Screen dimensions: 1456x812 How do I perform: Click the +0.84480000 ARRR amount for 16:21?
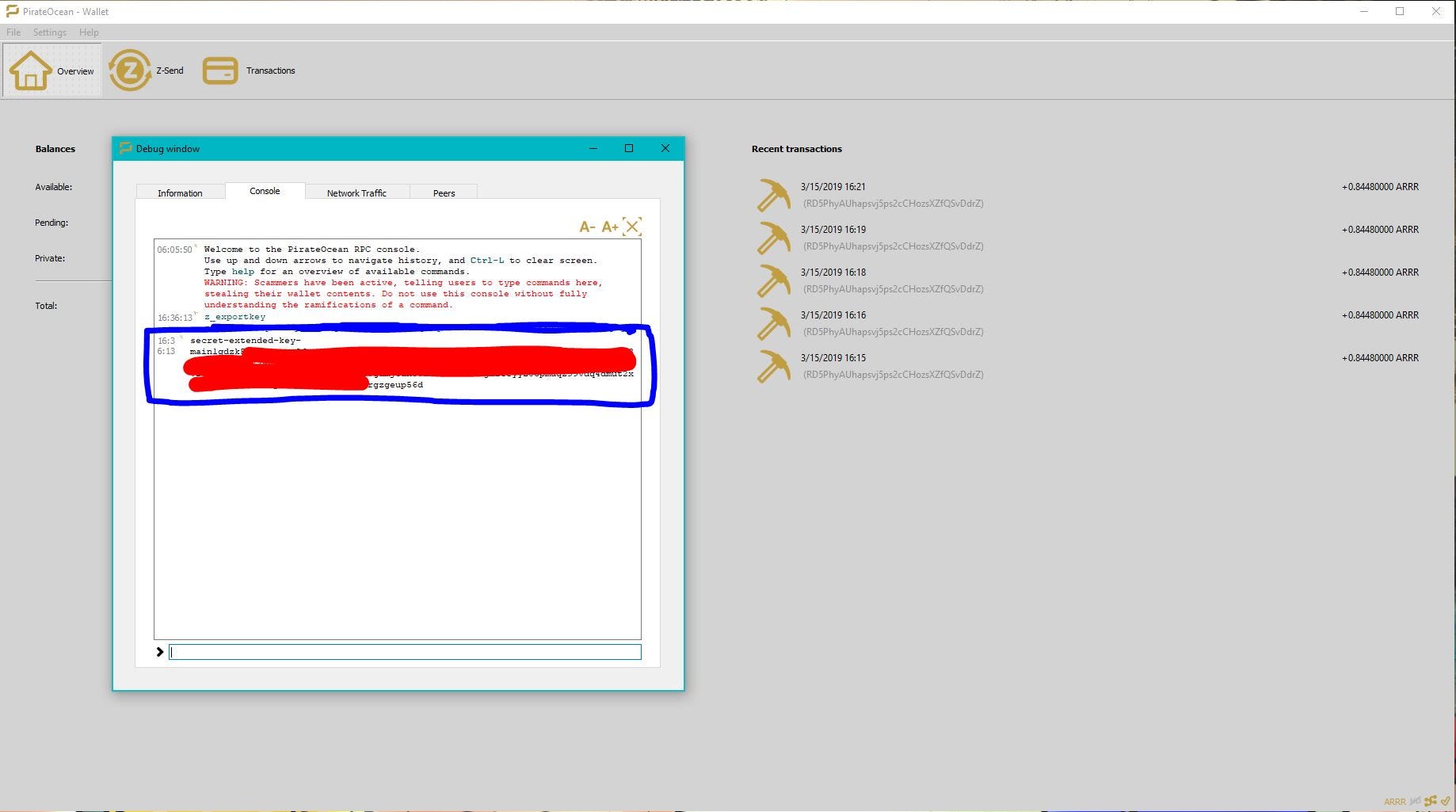[x=1380, y=187]
